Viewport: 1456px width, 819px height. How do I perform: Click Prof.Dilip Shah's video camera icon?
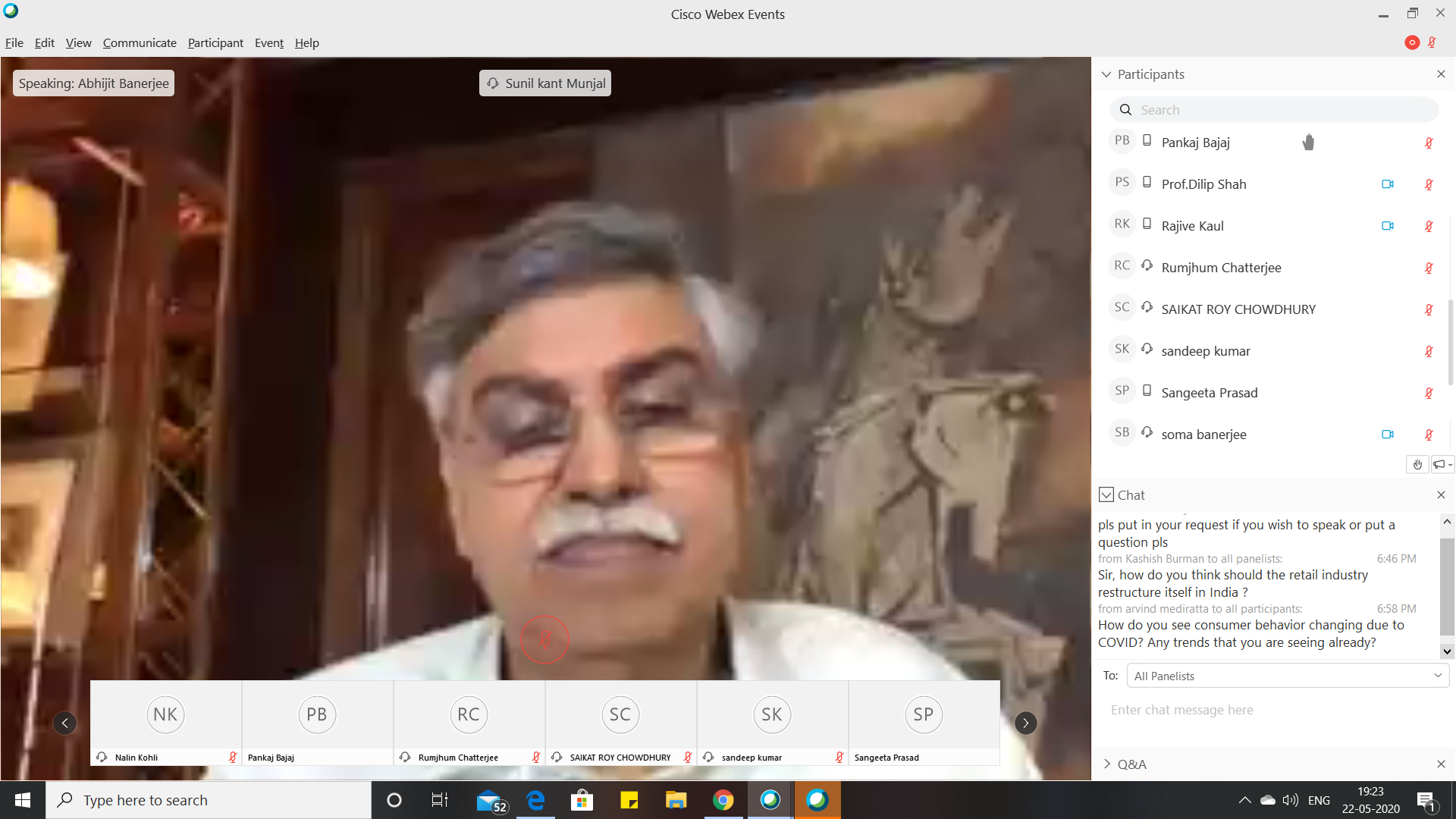point(1388,184)
